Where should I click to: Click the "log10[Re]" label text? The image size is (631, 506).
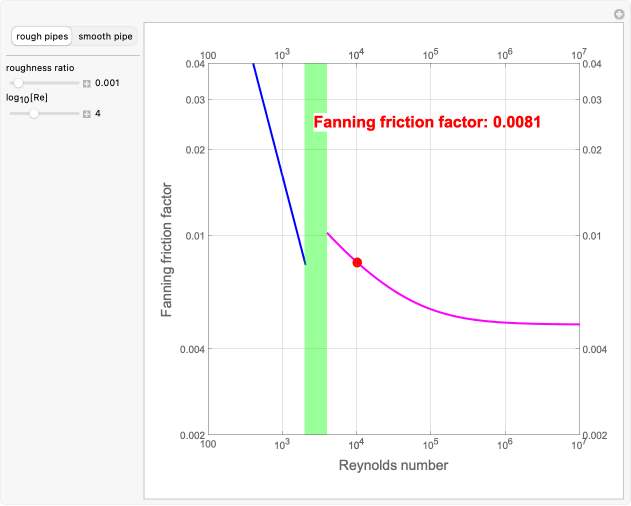click(x=27, y=99)
